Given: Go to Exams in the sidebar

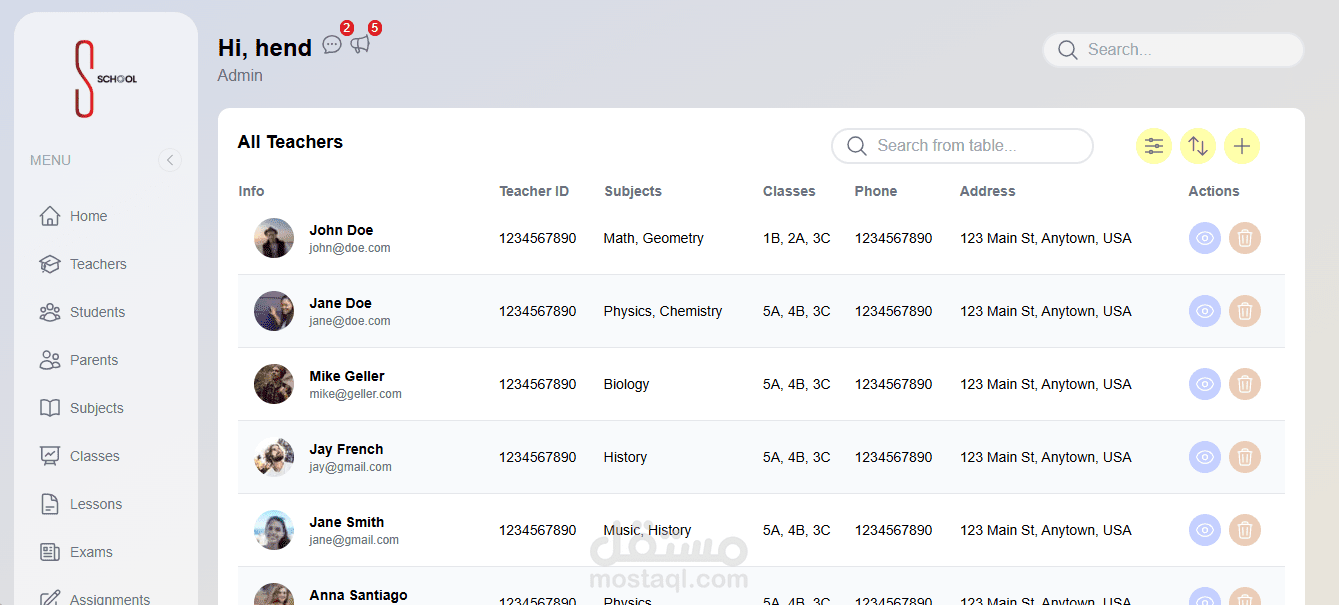Looking at the screenshot, I should coord(91,552).
